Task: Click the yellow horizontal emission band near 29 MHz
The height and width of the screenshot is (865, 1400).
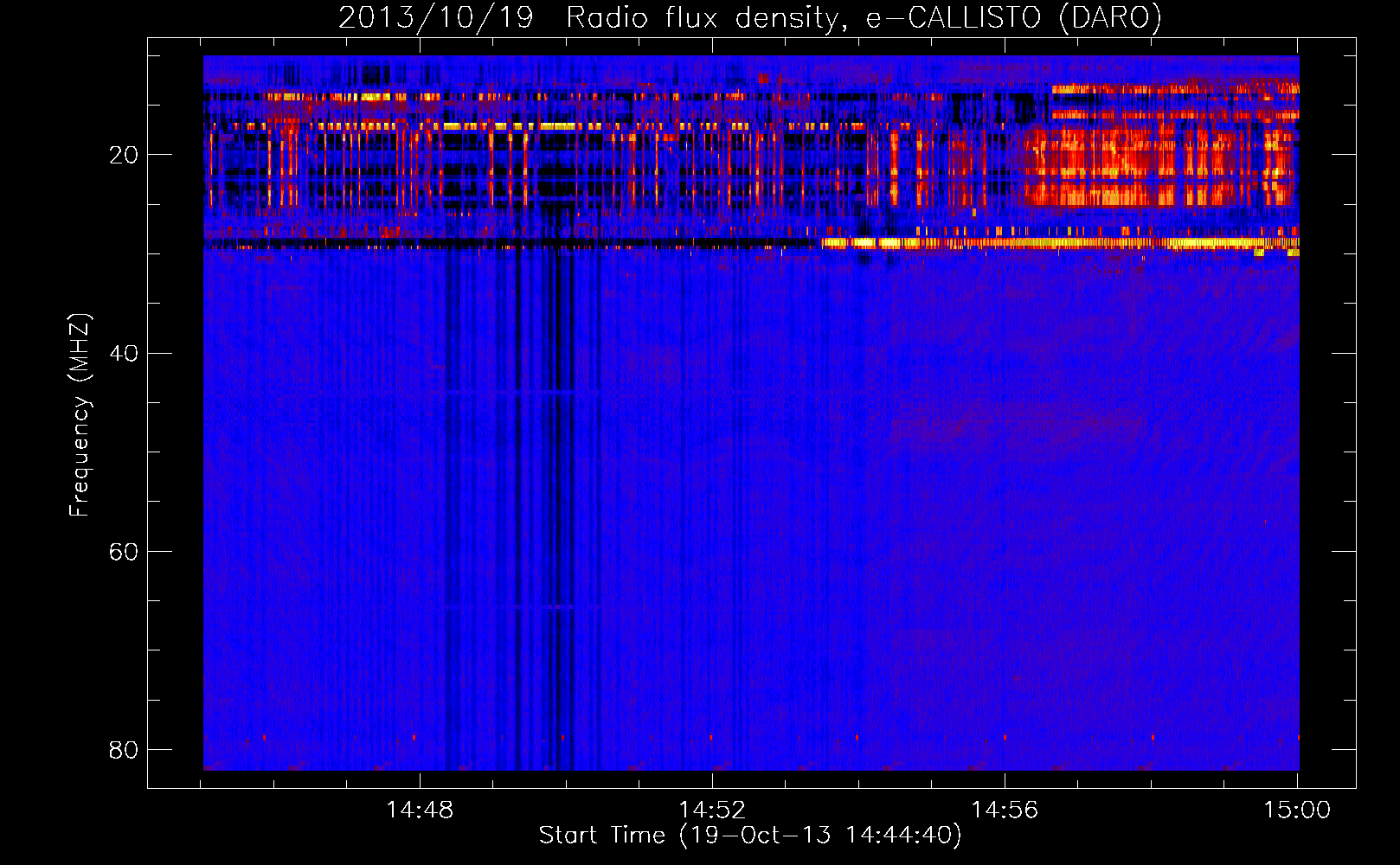Action: (1060, 244)
